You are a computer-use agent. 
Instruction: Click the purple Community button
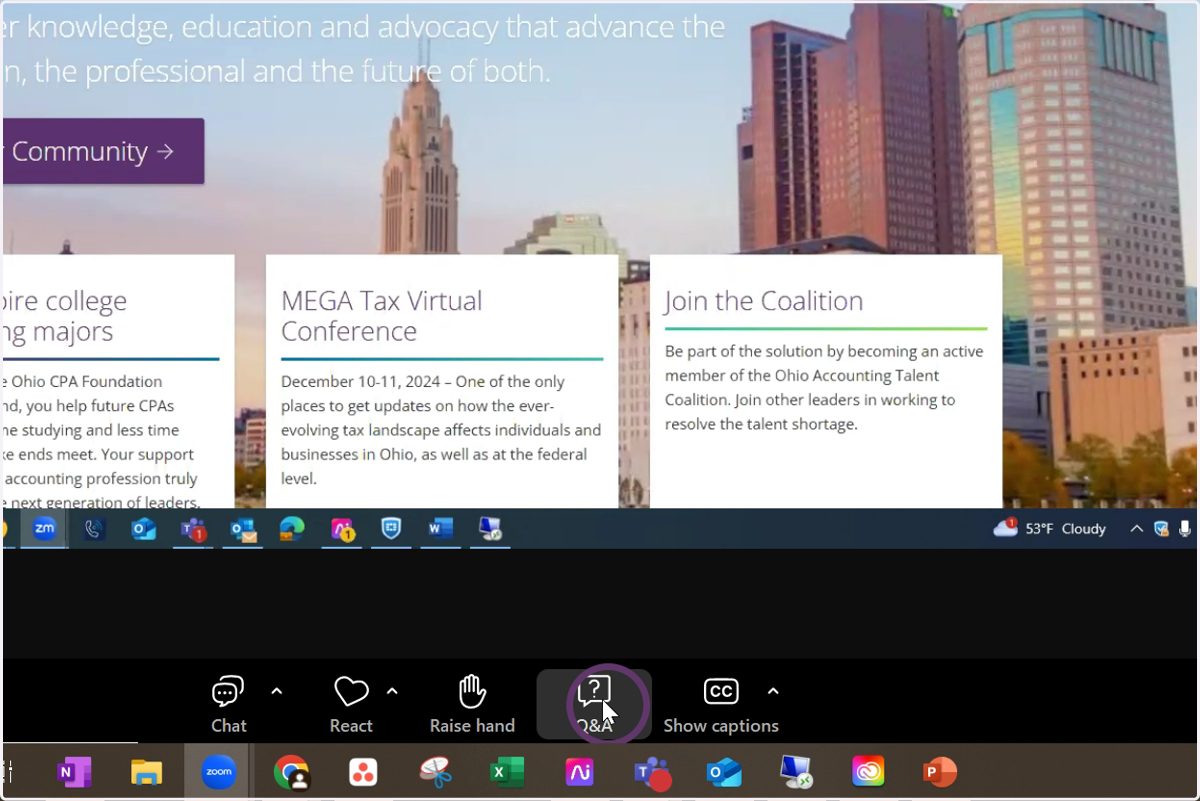[x=104, y=151]
